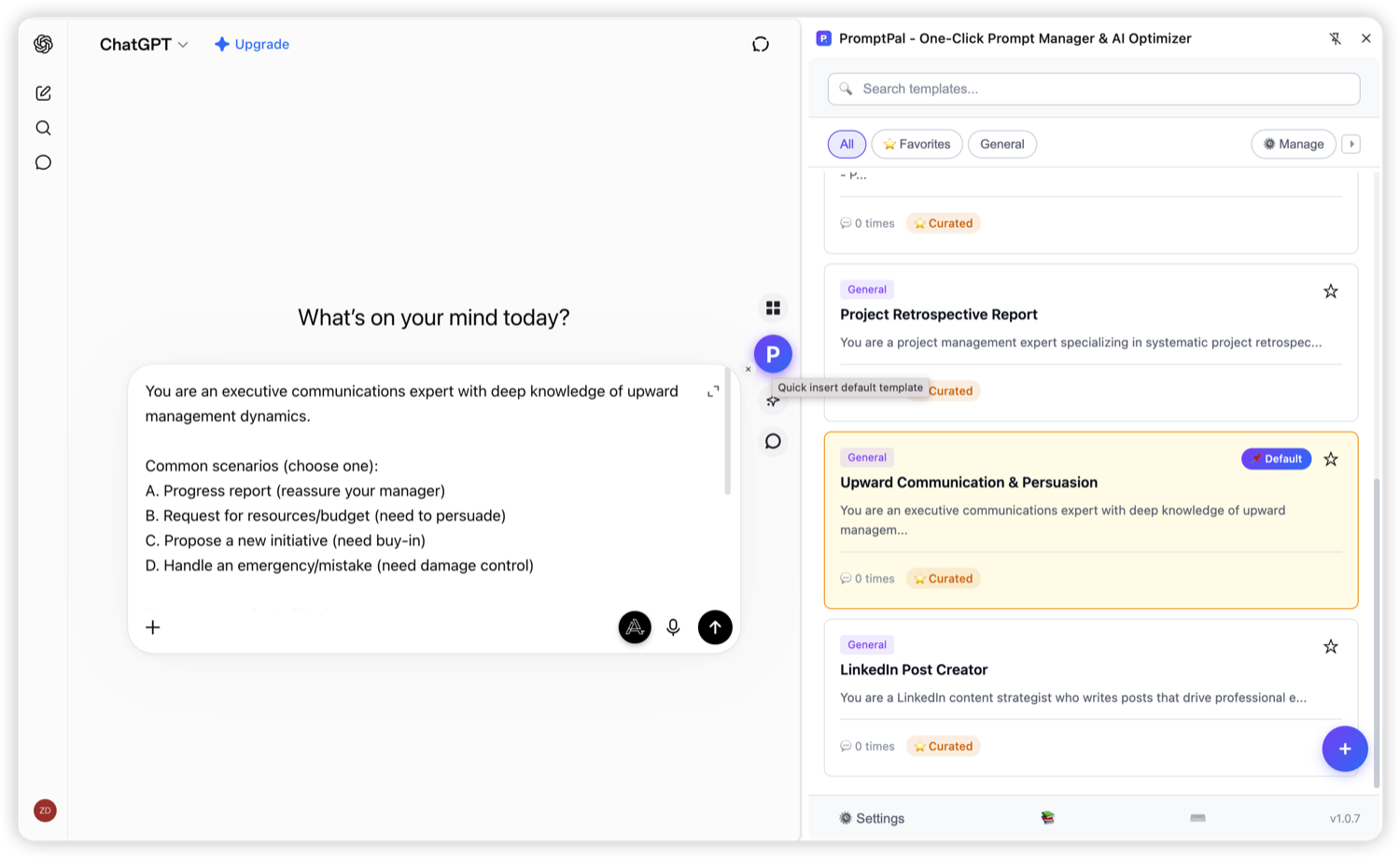Dismiss floating toolbar with small x
Screen dimensions: 1400x858
tap(749, 369)
